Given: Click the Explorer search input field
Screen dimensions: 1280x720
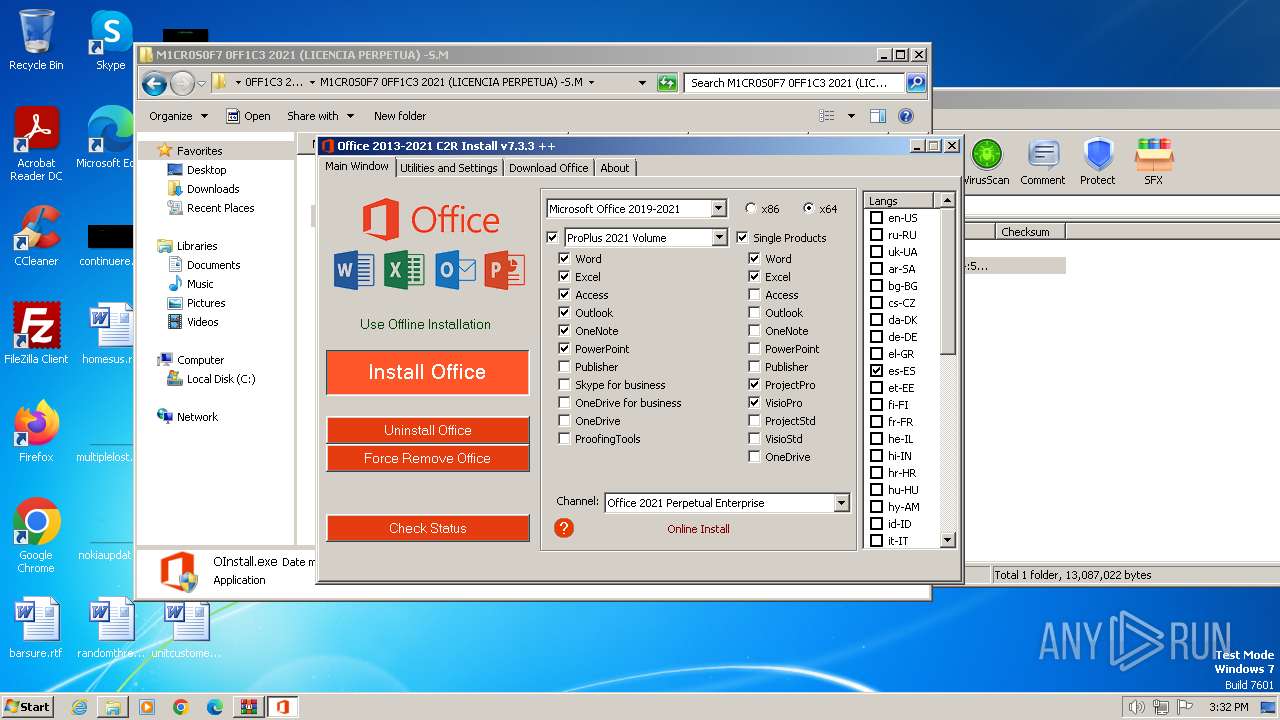Looking at the screenshot, I should [x=795, y=83].
